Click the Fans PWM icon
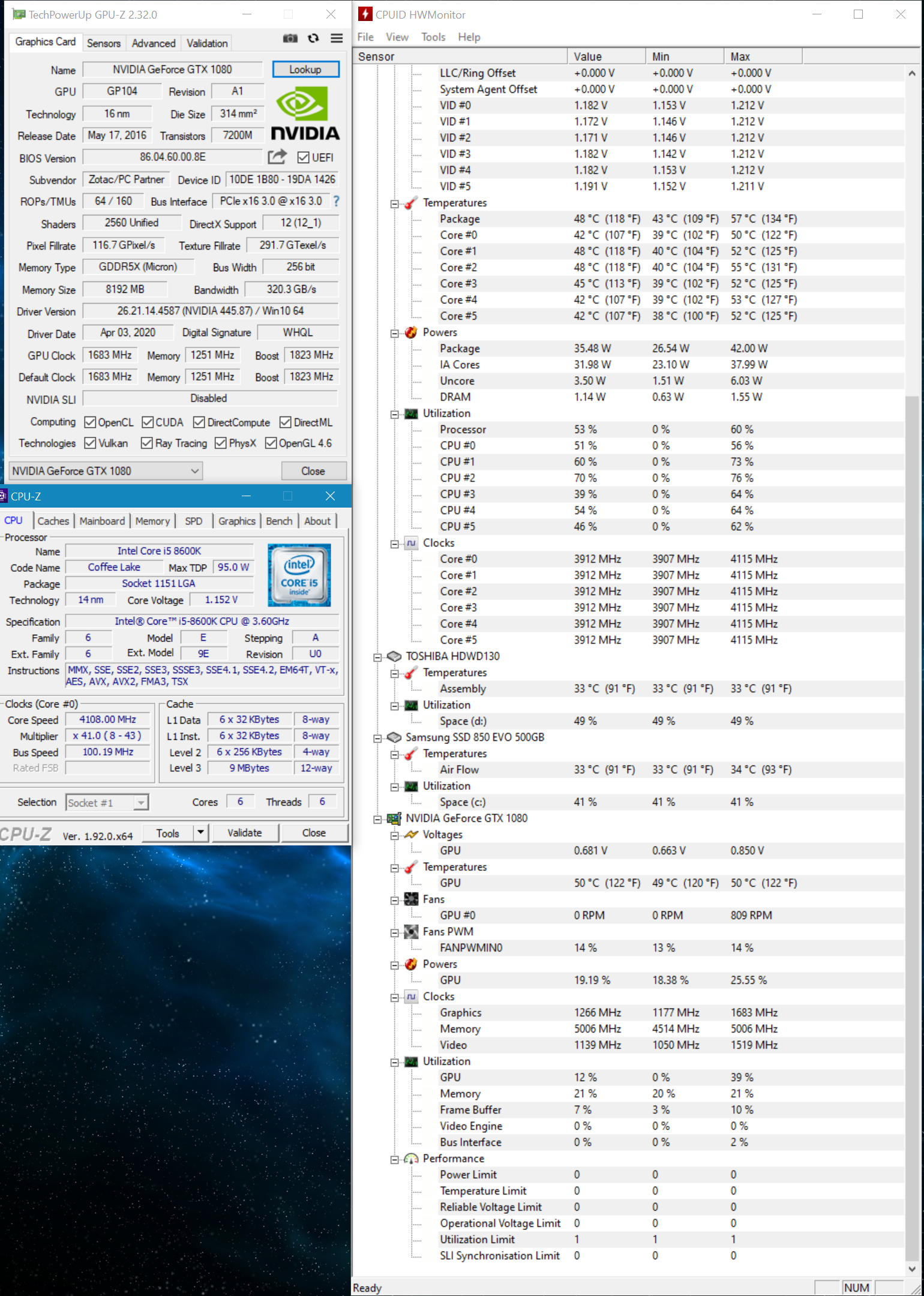This screenshot has width=924, height=1296. point(411,932)
